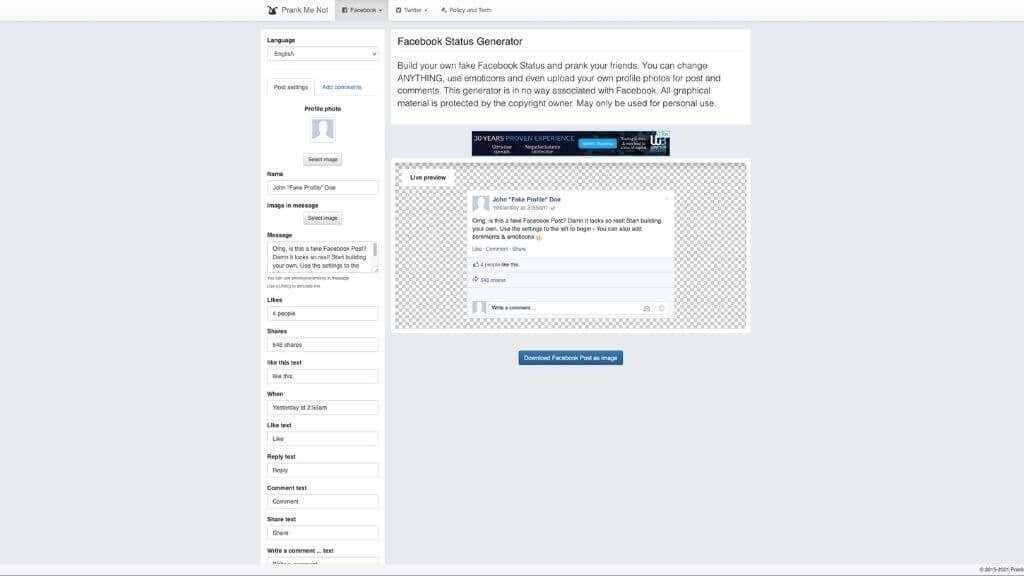Click the Shares text field

click(322, 345)
